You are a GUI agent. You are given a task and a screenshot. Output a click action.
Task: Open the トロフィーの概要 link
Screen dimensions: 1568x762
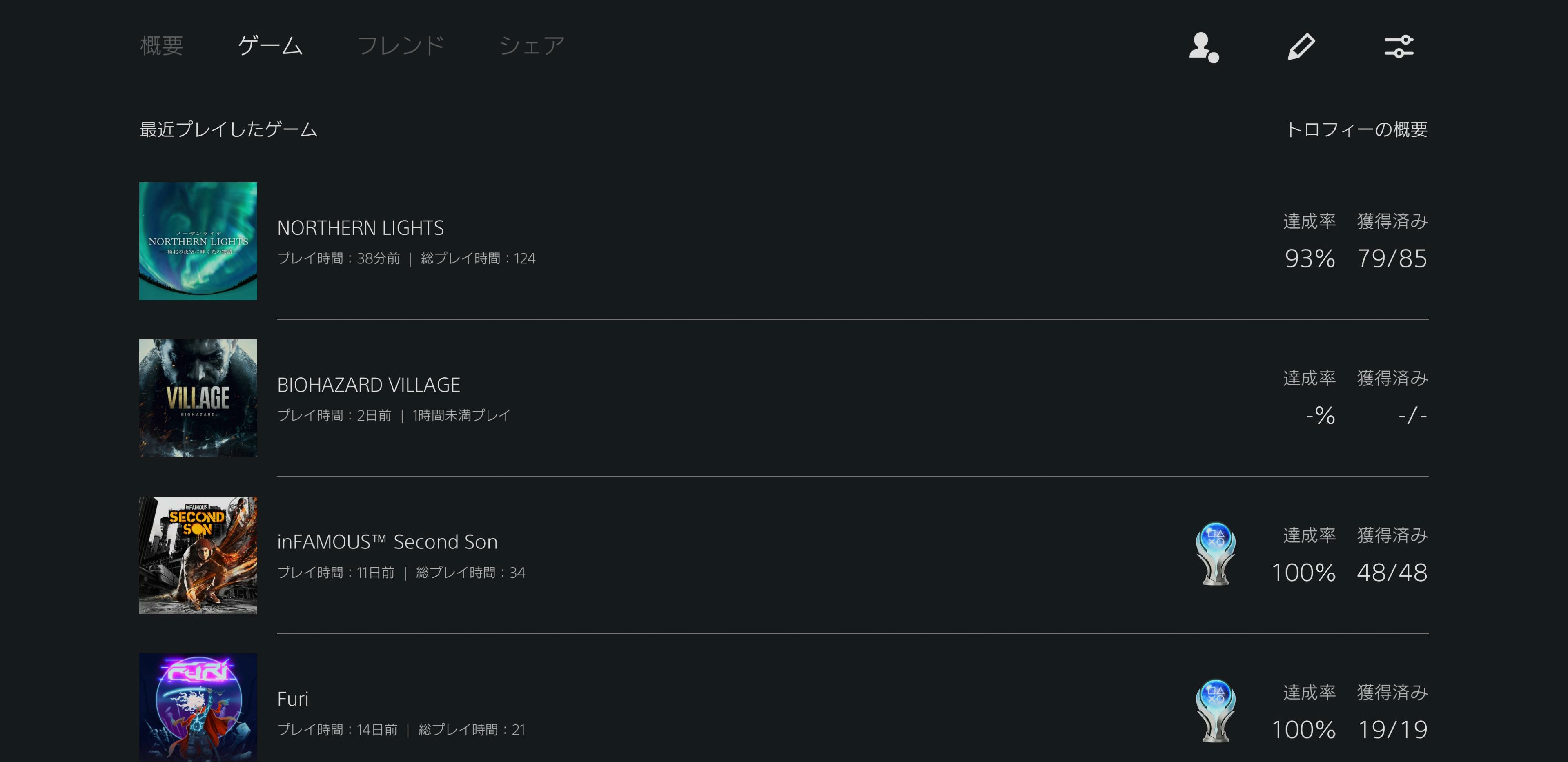click(1356, 129)
